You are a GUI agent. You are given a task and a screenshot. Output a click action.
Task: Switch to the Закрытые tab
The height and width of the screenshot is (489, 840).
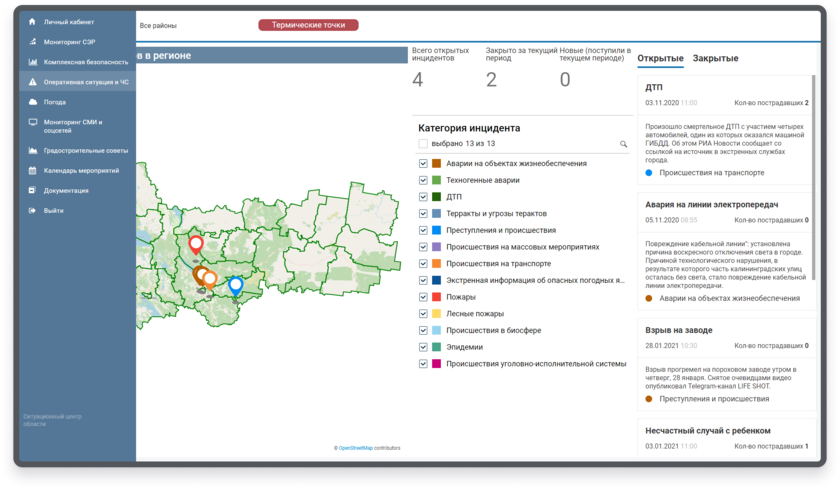[715, 59]
